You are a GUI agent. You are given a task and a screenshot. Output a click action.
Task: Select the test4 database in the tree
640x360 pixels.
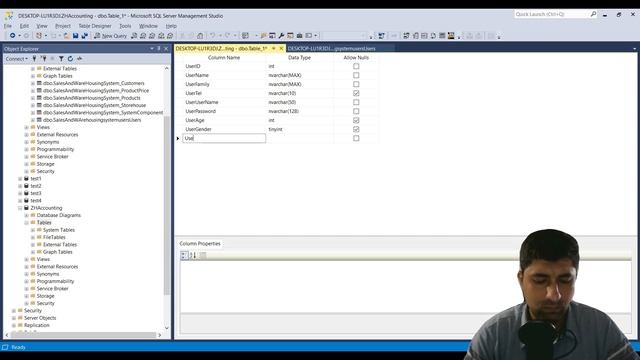pyautogui.click(x=36, y=201)
